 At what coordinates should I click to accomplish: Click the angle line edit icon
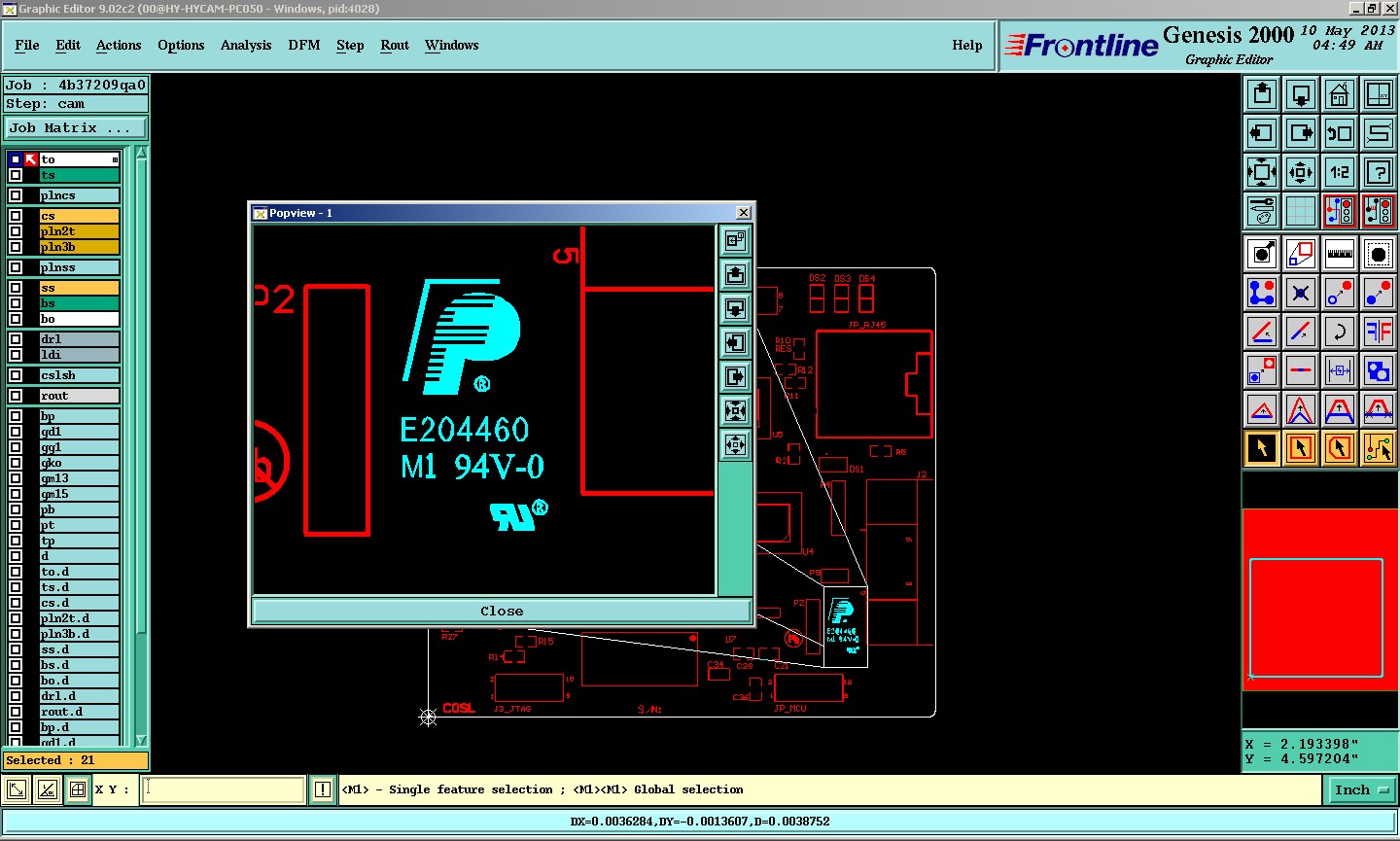coord(1262,332)
